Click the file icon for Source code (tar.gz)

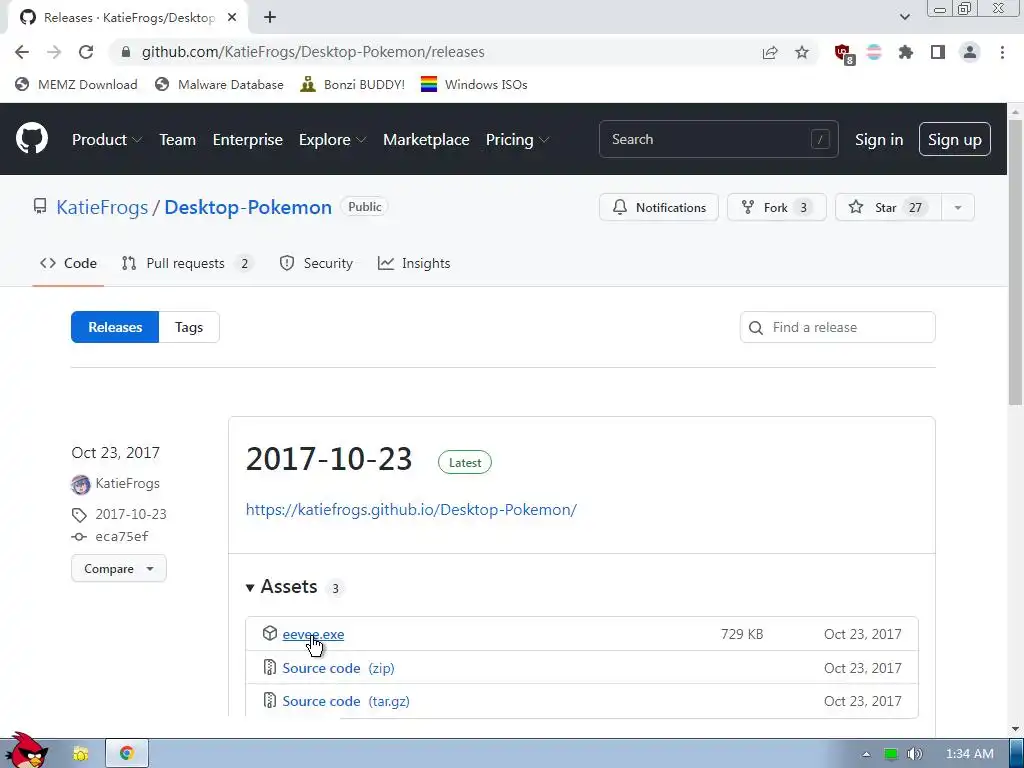(x=270, y=700)
